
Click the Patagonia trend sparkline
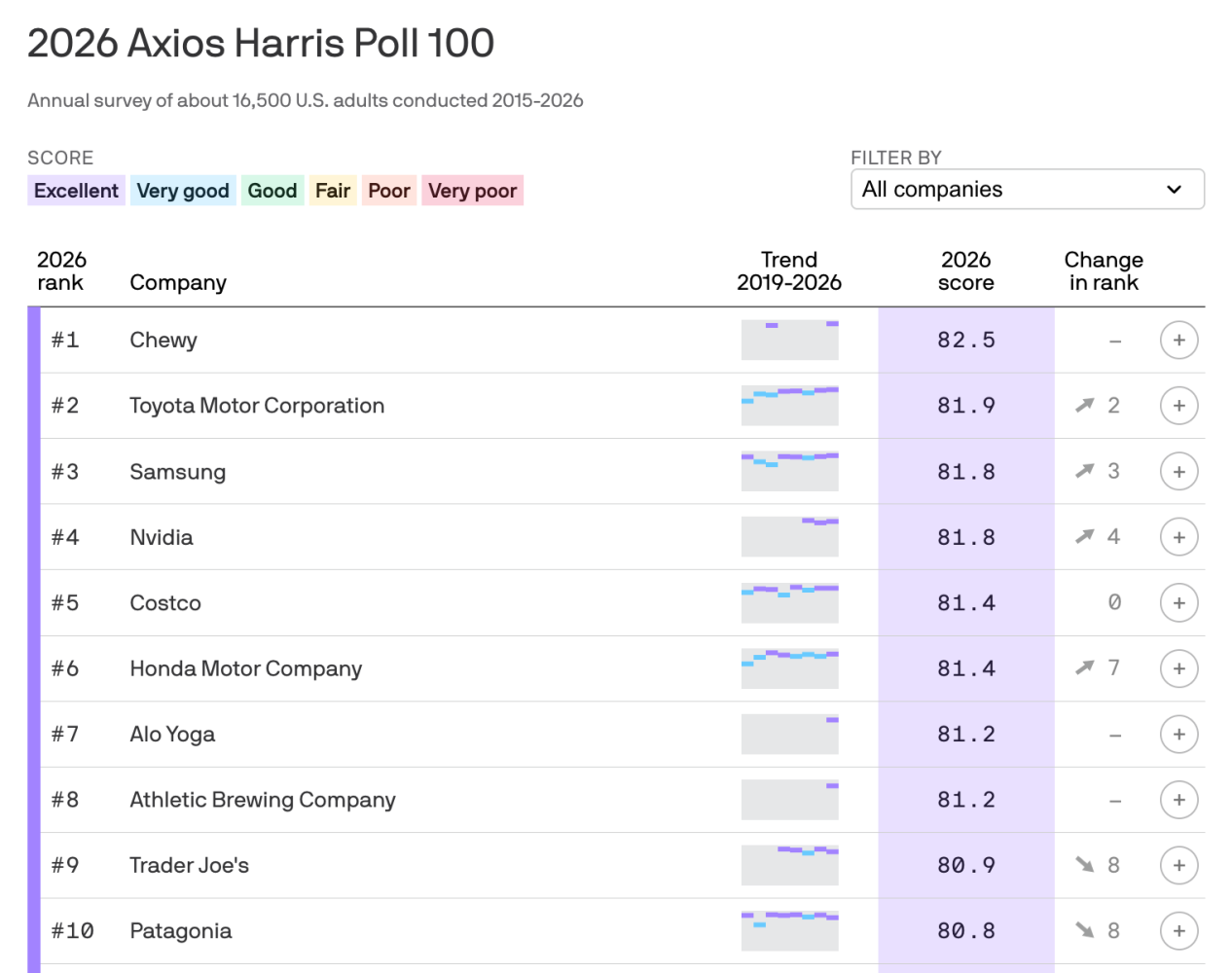click(x=789, y=931)
